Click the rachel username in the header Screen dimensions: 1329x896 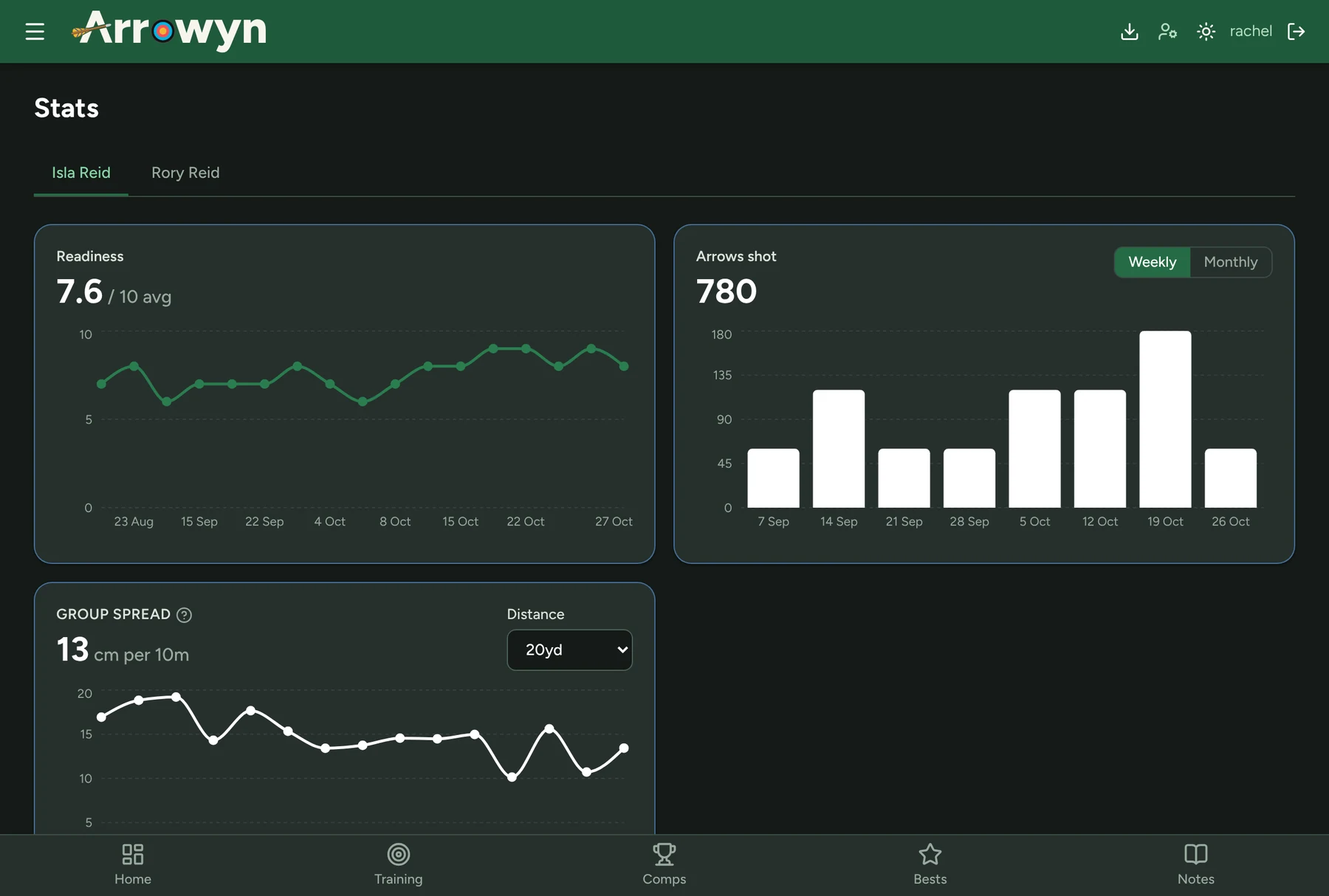pyautogui.click(x=1251, y=31)
